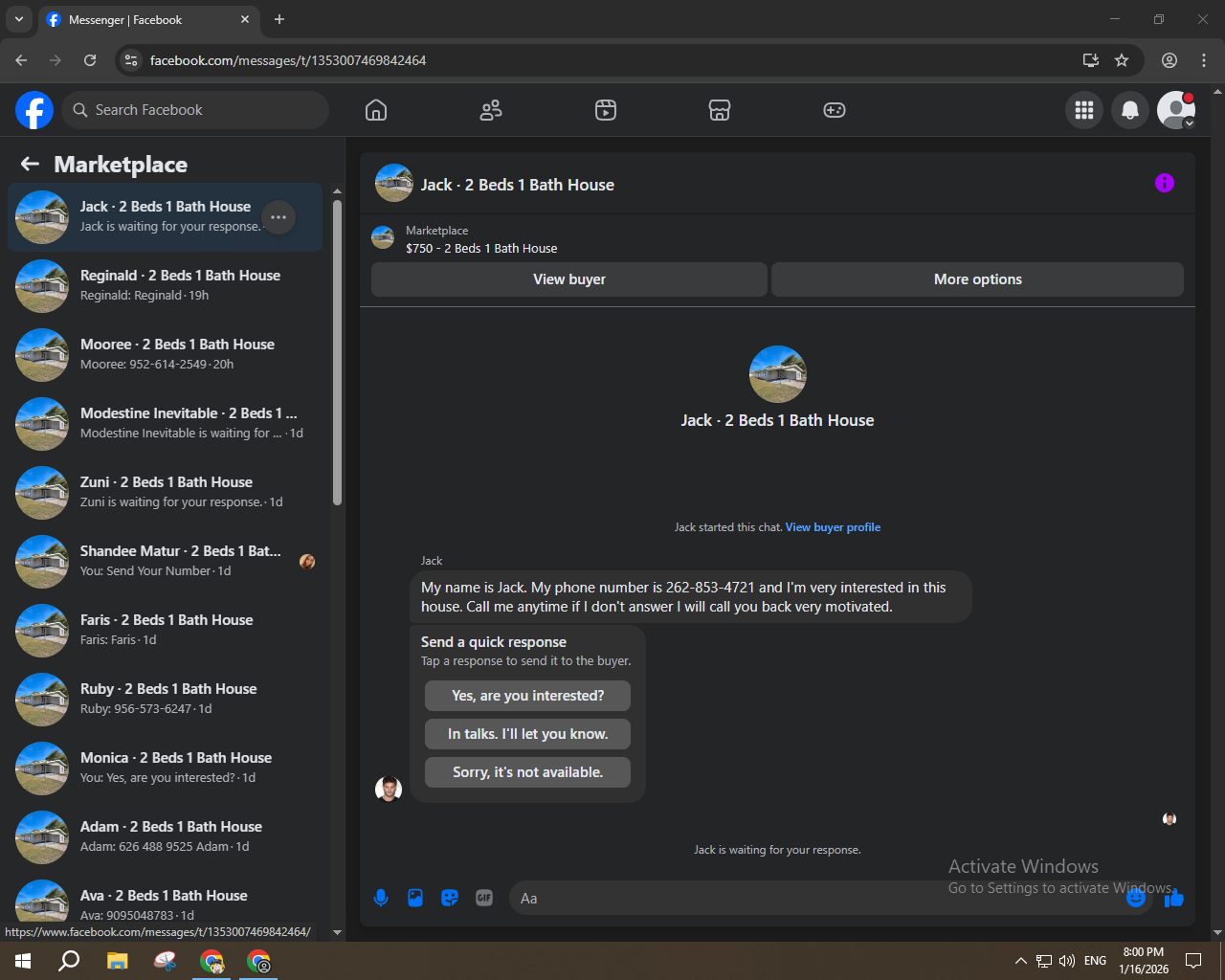Open File Explorer from the taskbar
The width and height of the screenshot is (1225, 980).
(117, 961)
